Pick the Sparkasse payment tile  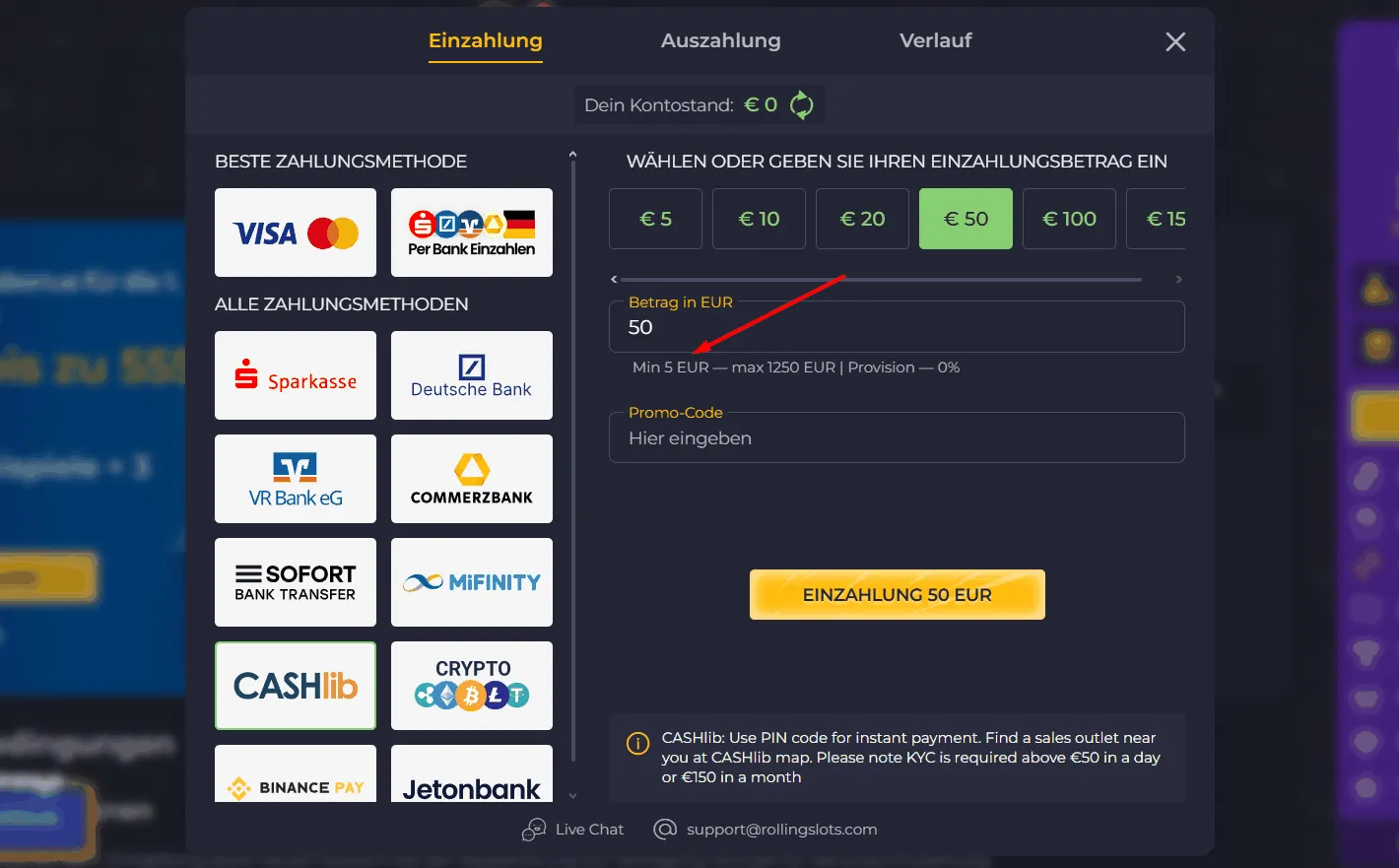pyautogui.click(x=296, y=375)
